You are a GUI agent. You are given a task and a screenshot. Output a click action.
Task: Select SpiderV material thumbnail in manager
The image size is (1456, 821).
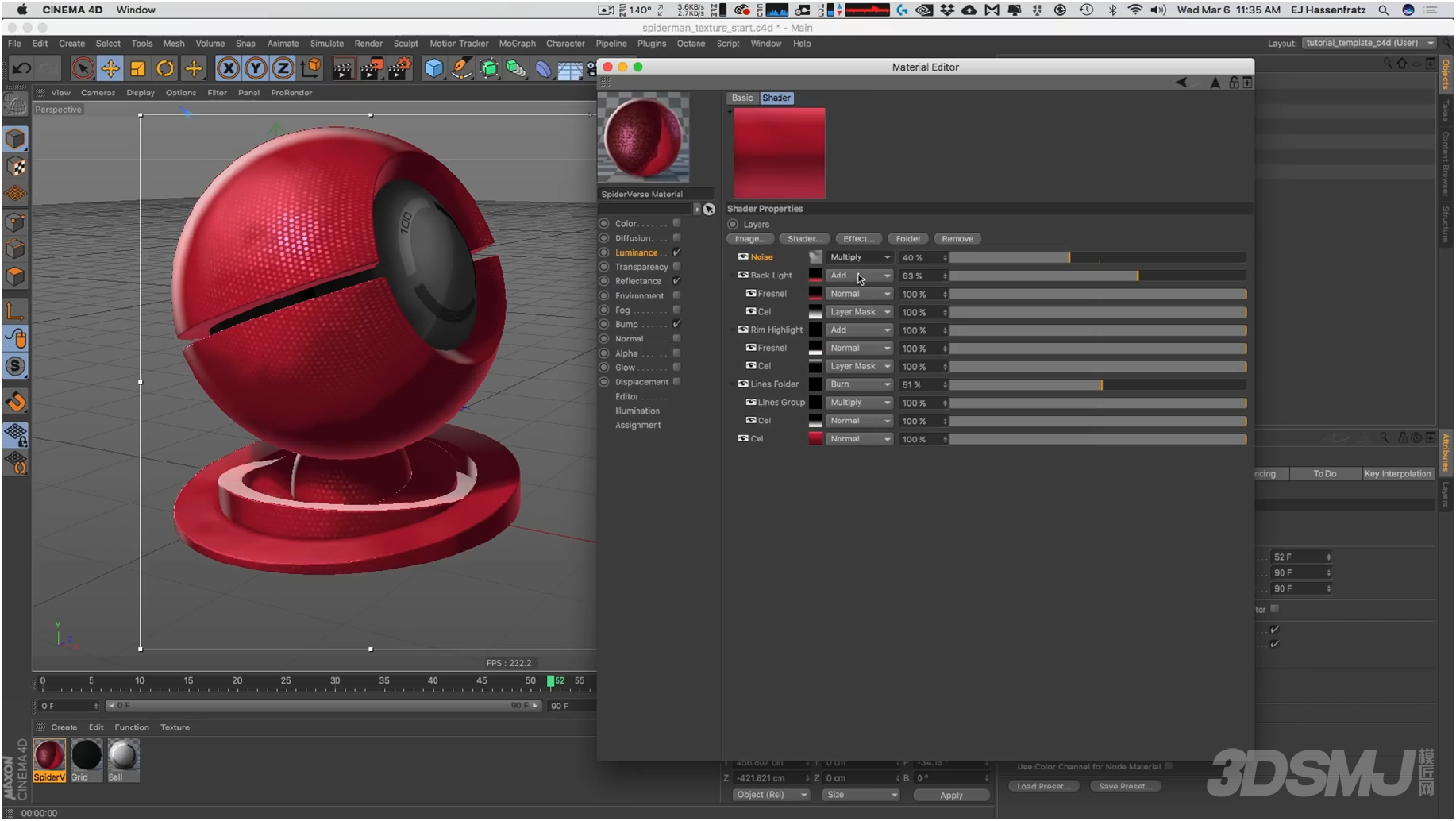point(49,760)
